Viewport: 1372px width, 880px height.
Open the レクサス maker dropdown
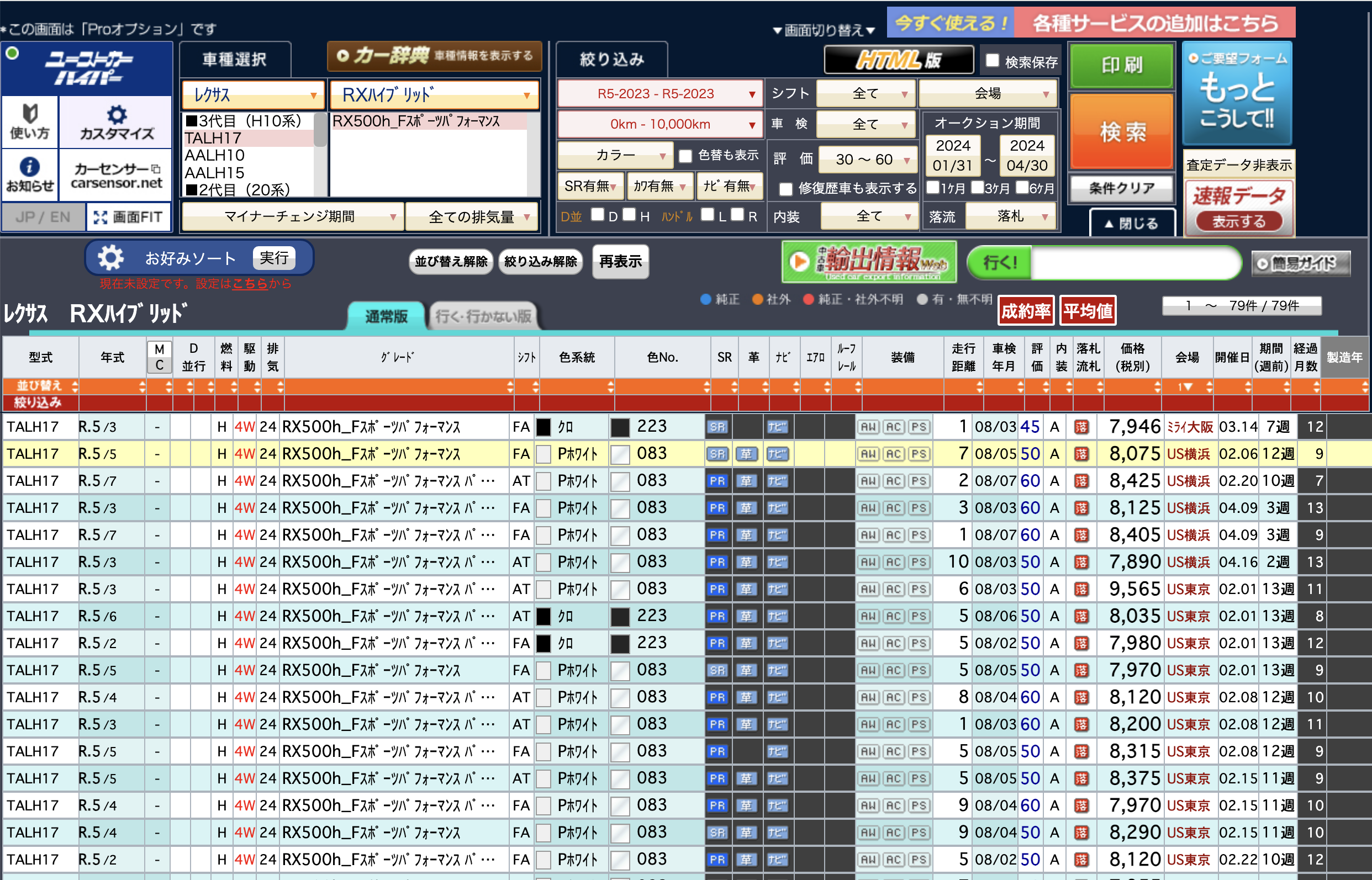pos(254,94)
